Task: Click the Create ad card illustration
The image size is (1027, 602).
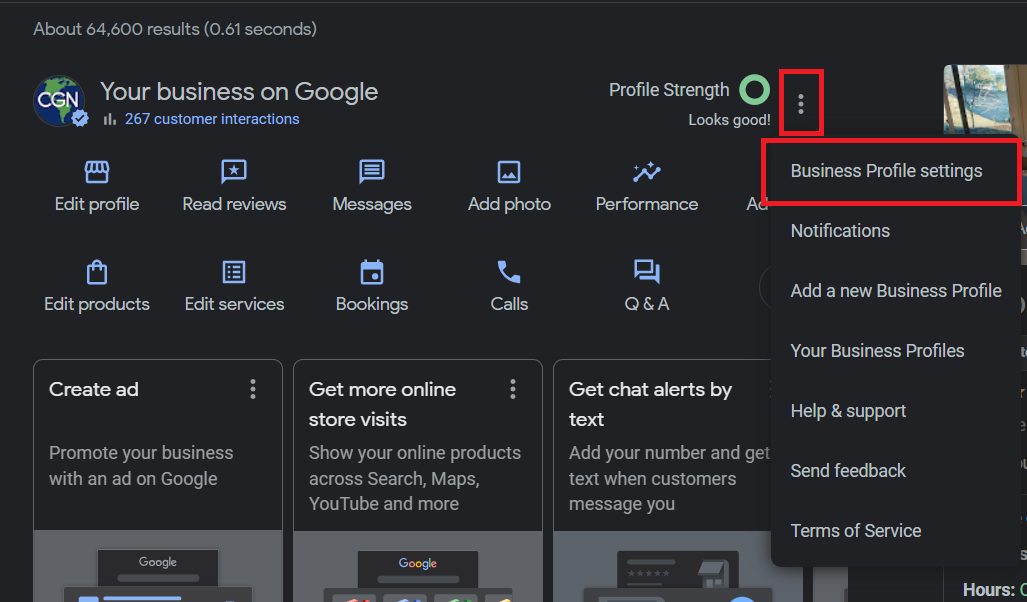Action: click(x=158, y=566)
